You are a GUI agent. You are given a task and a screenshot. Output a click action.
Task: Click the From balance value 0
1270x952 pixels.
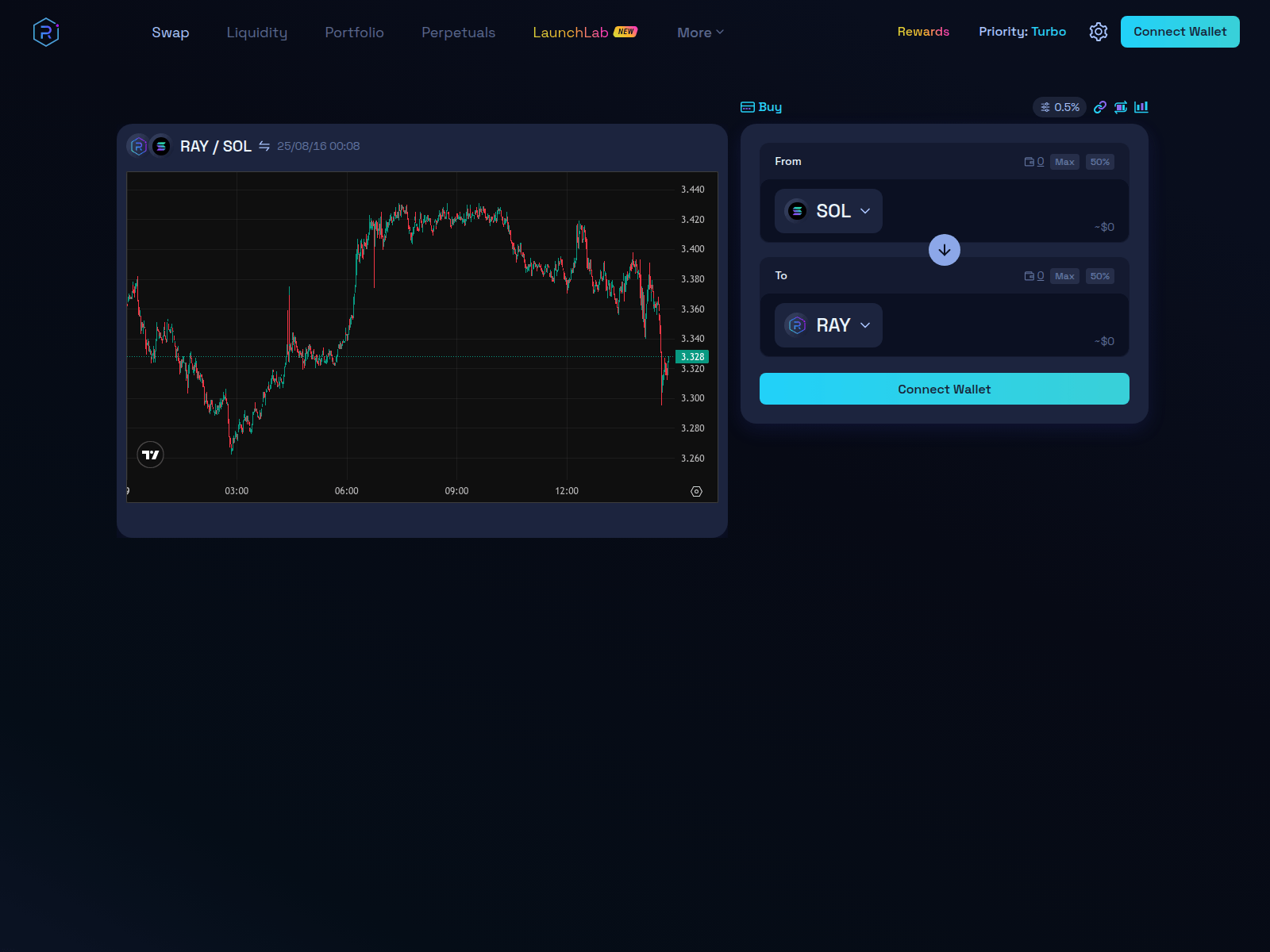[x=1041, y=162]
